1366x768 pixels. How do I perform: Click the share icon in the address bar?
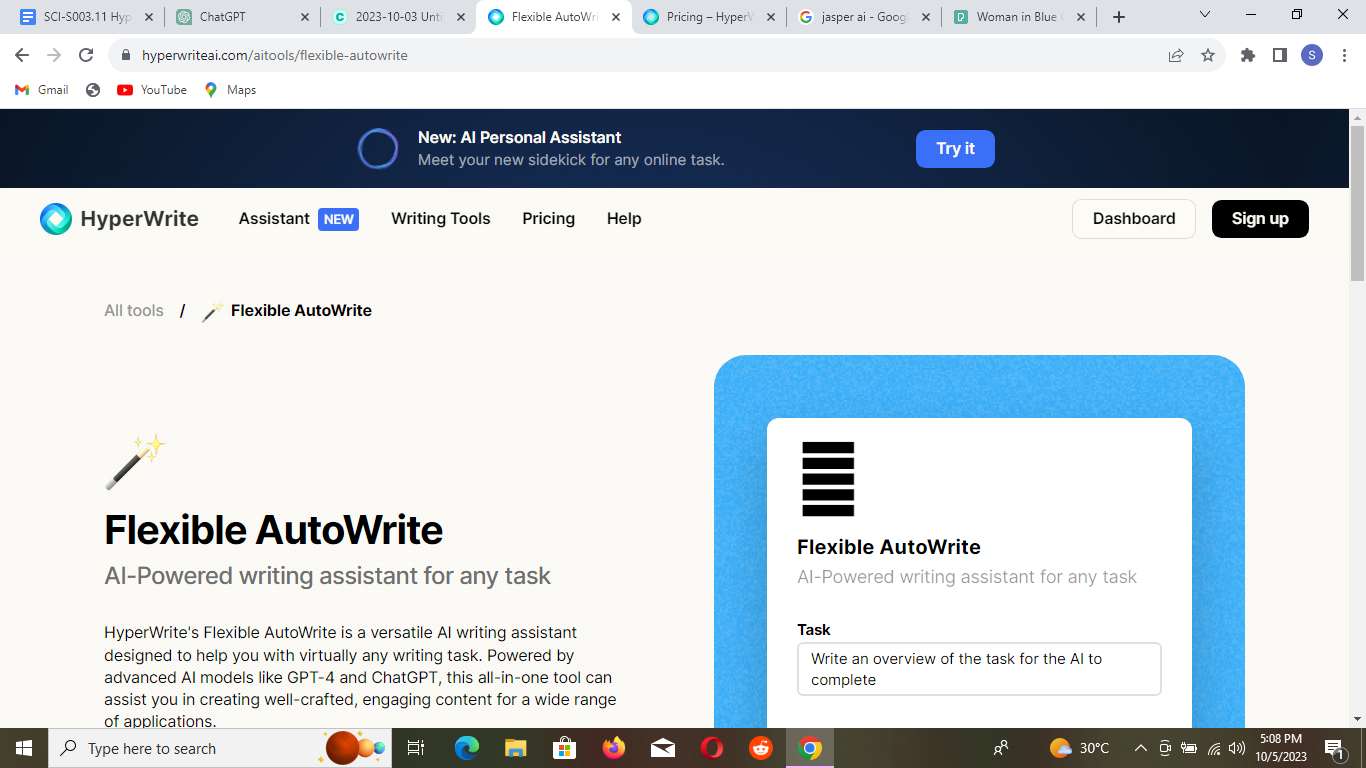pyautogui.click(x=1175, y=55)
